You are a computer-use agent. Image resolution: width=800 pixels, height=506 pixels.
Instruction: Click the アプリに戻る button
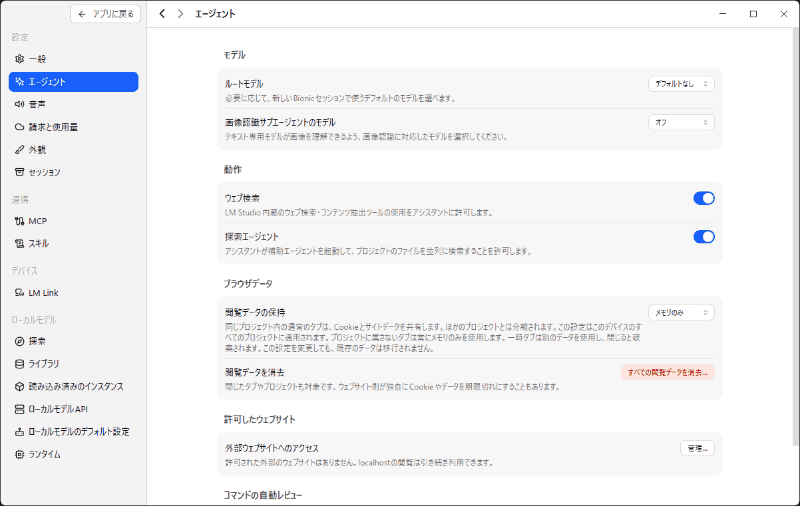pos(106,14)
